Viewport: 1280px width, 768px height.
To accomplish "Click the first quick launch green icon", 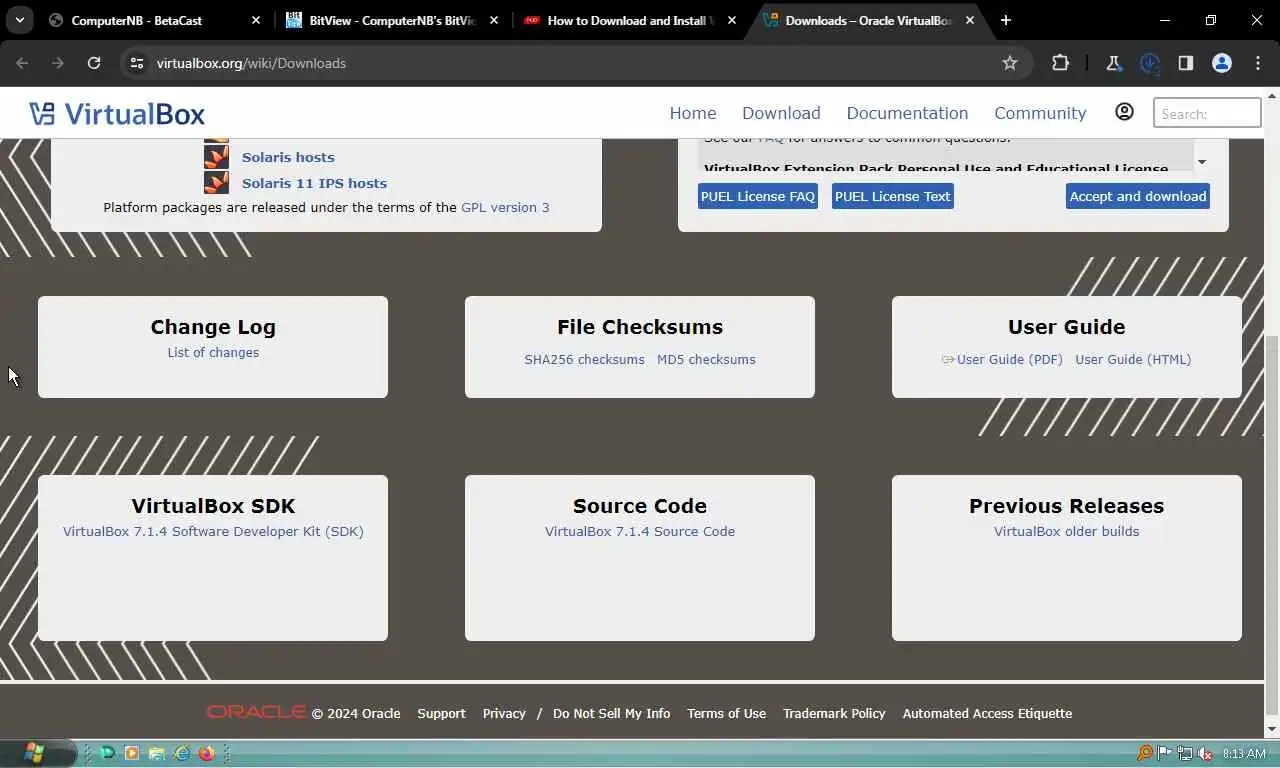I will point(107,753).
